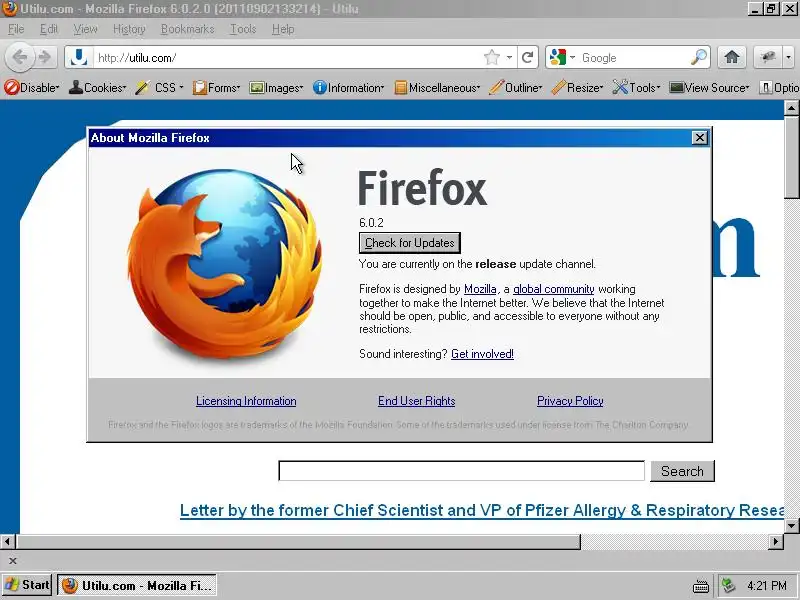The width and height of the screenshot is (800, 600).
Task: Follow the Mozilla link
Action: (x=480, y=289)
